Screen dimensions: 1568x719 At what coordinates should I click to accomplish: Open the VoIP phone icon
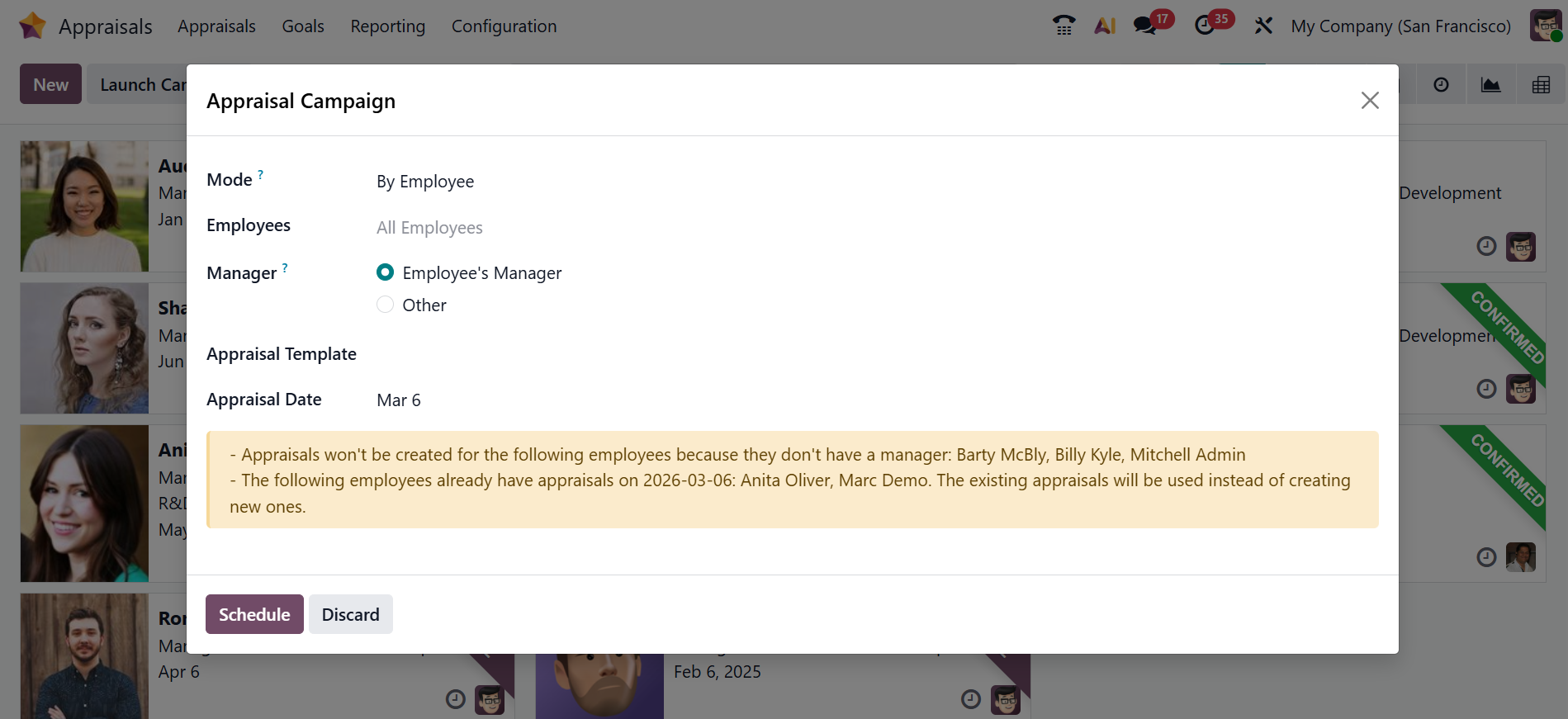click(1063, 26)
